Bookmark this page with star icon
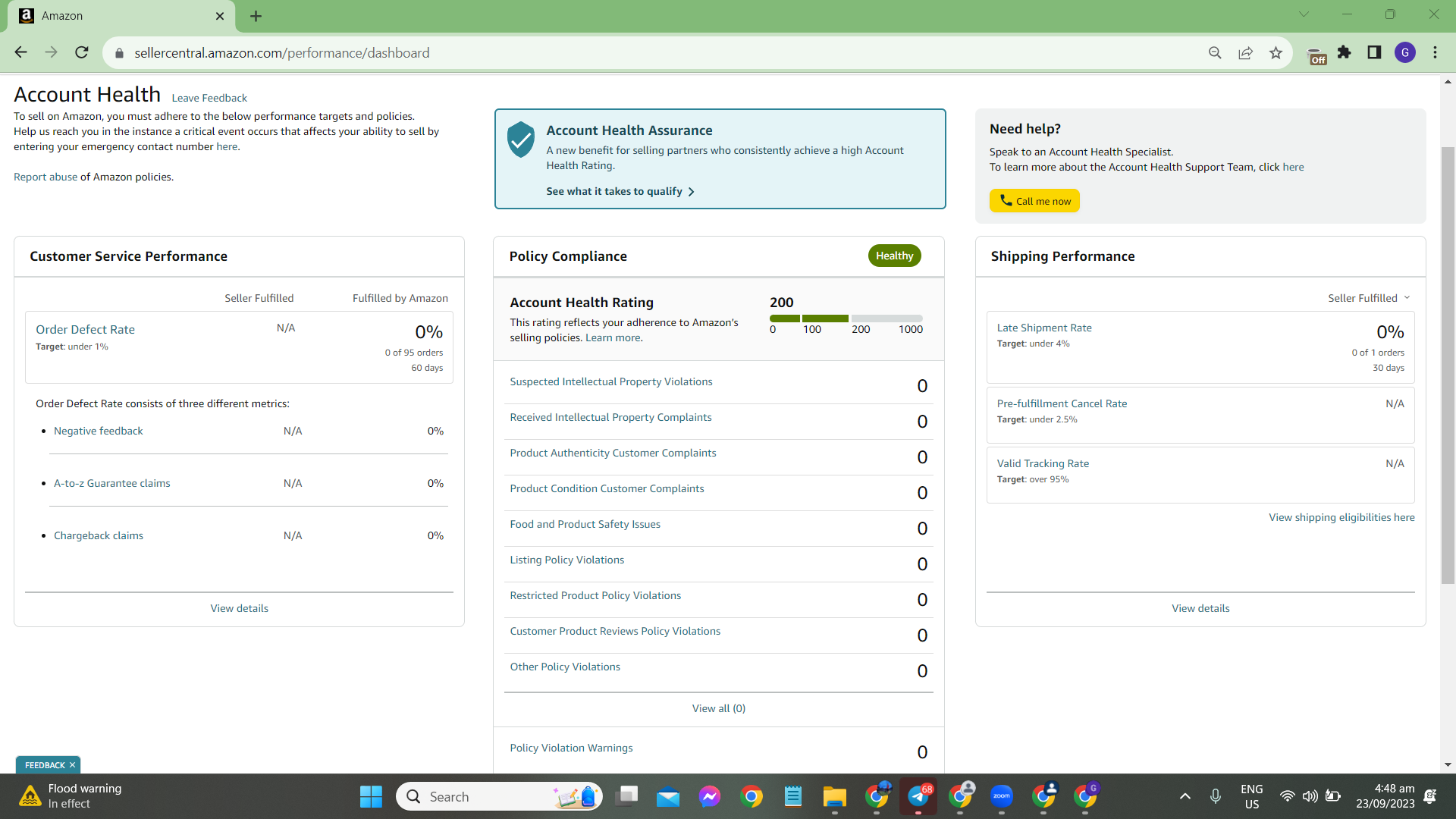The image size is (1456, 819). (x=1276, y=52)
